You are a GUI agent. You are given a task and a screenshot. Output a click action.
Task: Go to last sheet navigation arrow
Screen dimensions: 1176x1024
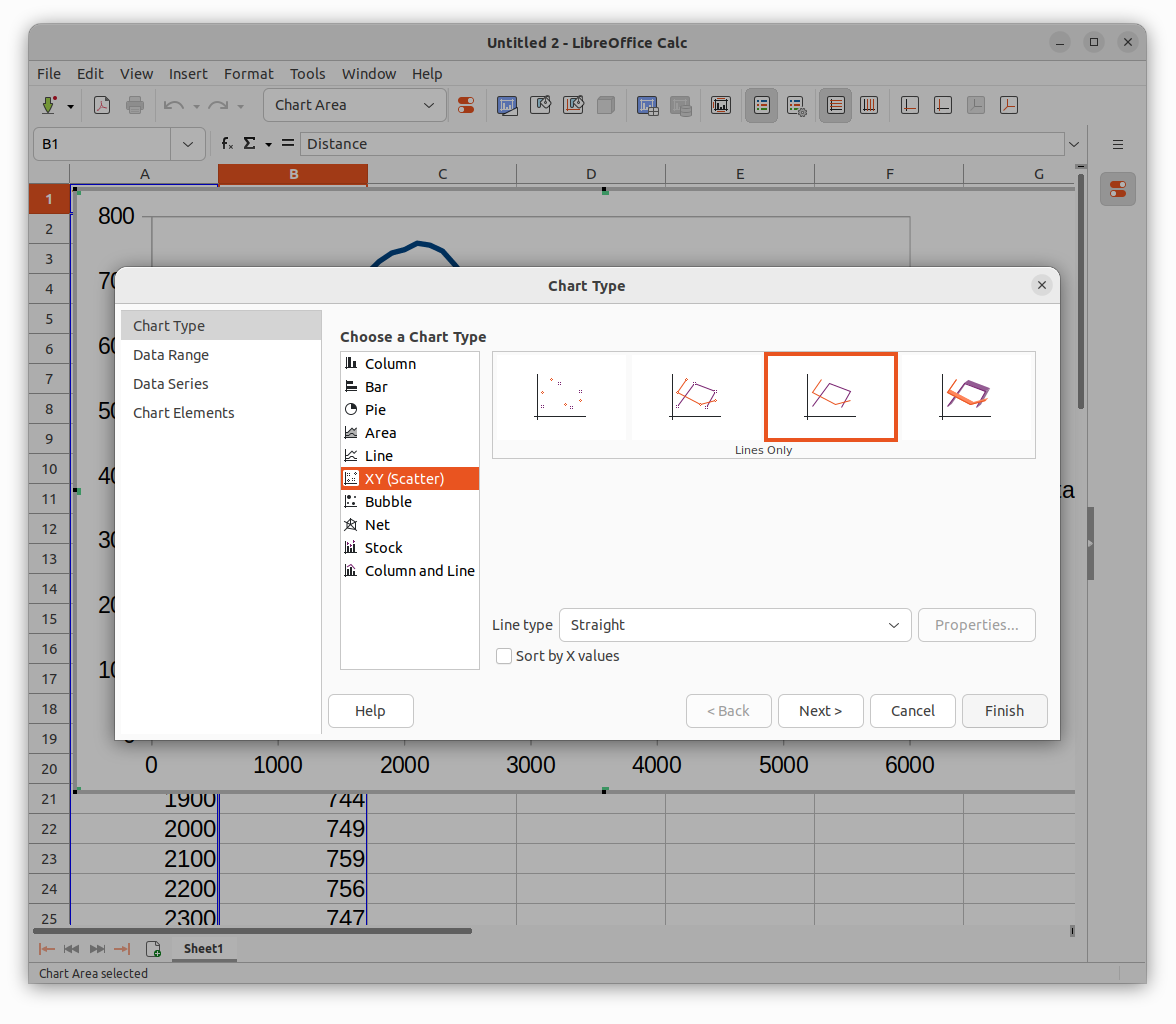(122, 949)
